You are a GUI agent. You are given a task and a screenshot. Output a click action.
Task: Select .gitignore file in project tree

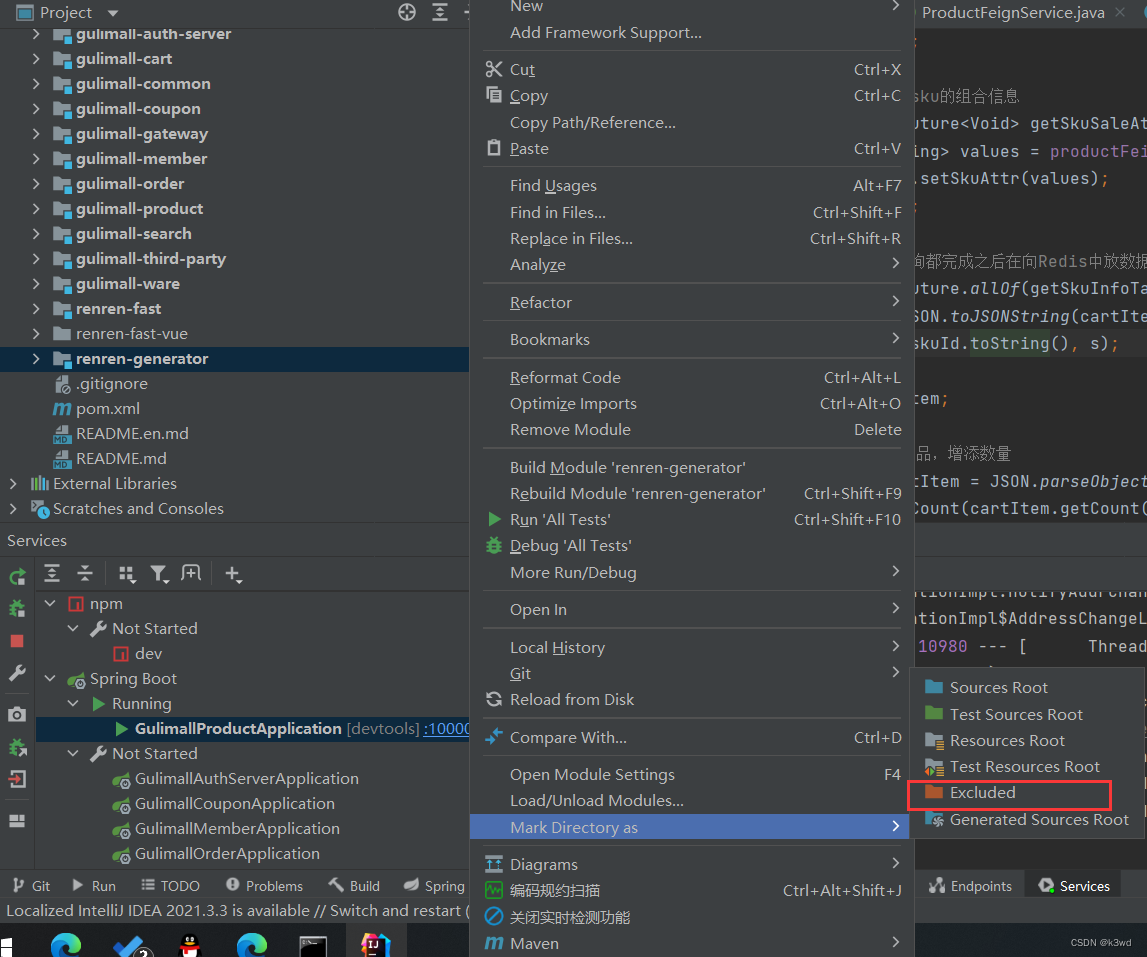tap(112, 383)
